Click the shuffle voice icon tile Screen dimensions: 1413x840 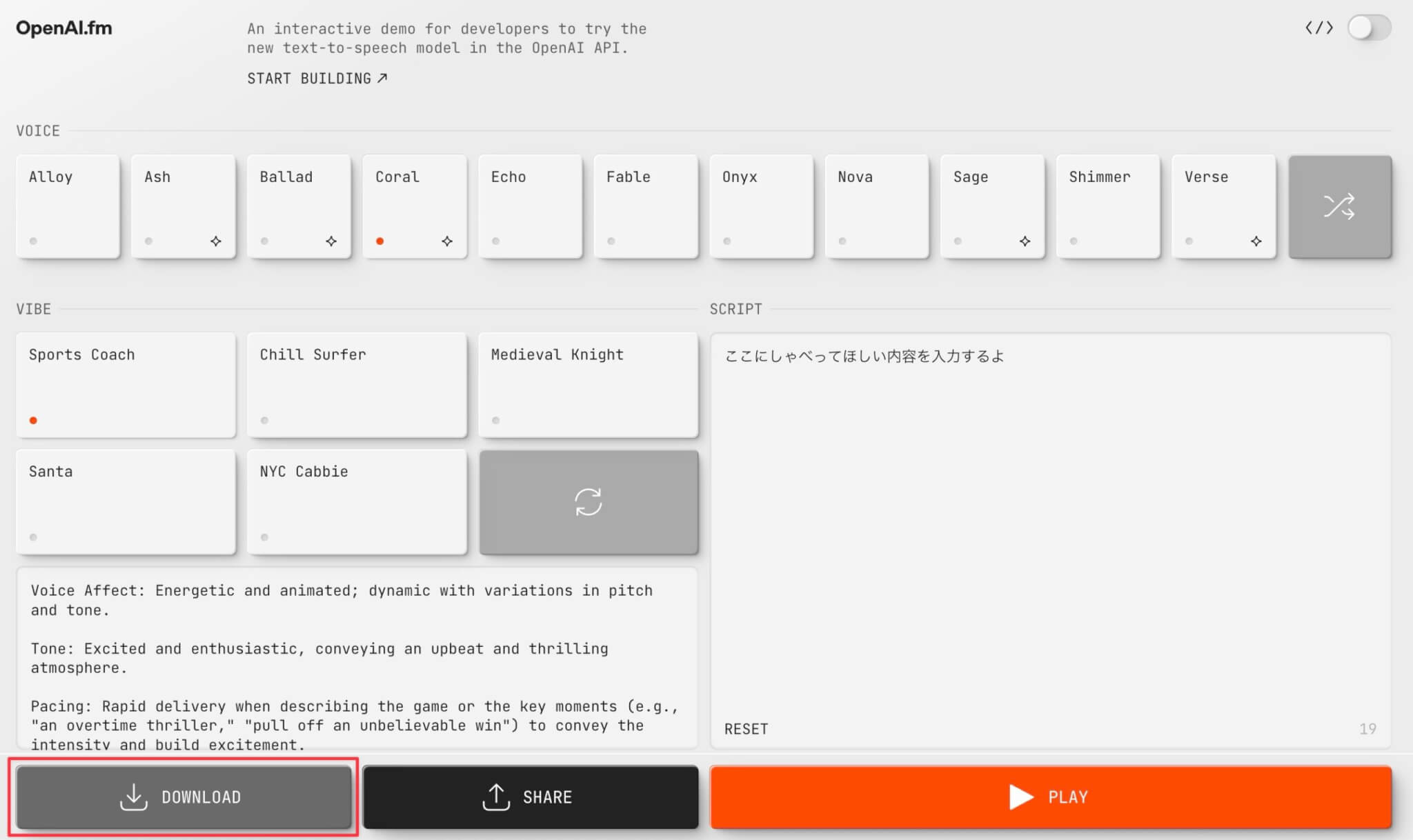tap(1339, 206)
